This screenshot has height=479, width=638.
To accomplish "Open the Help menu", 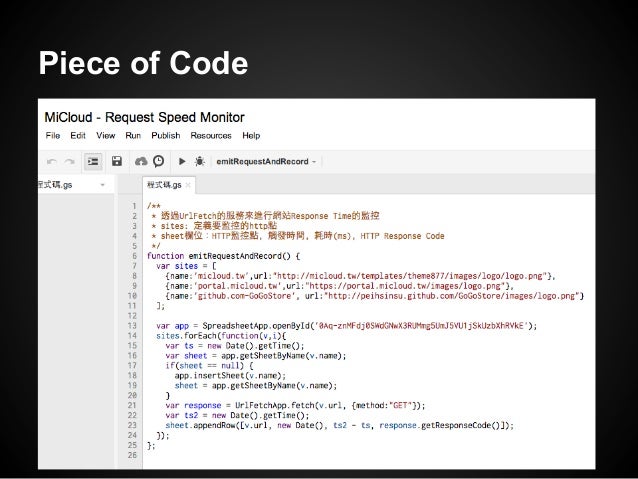I will (x=251, y=136).
